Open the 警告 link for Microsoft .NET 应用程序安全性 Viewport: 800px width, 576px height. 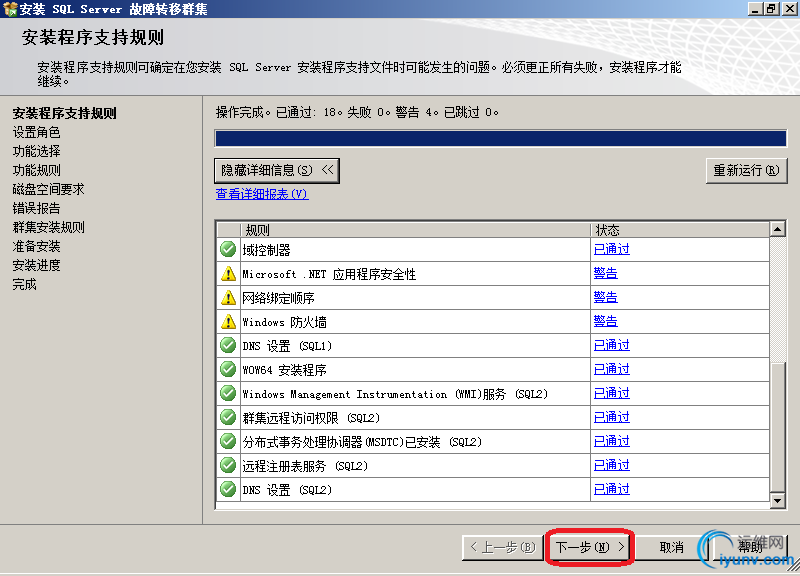click(x=606, y=273)
